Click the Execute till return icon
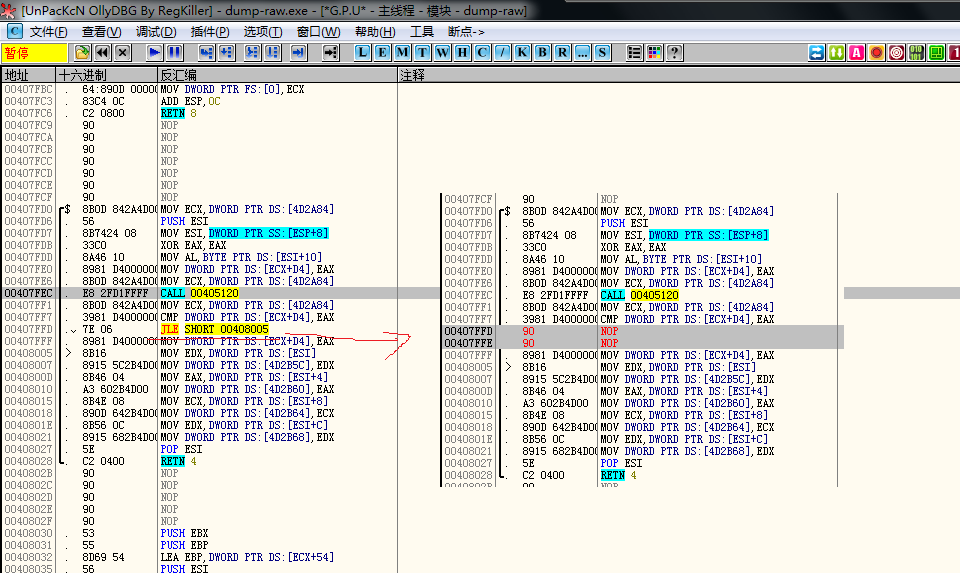The height and width of the screenshot is (573, 960). click(298, 53)
